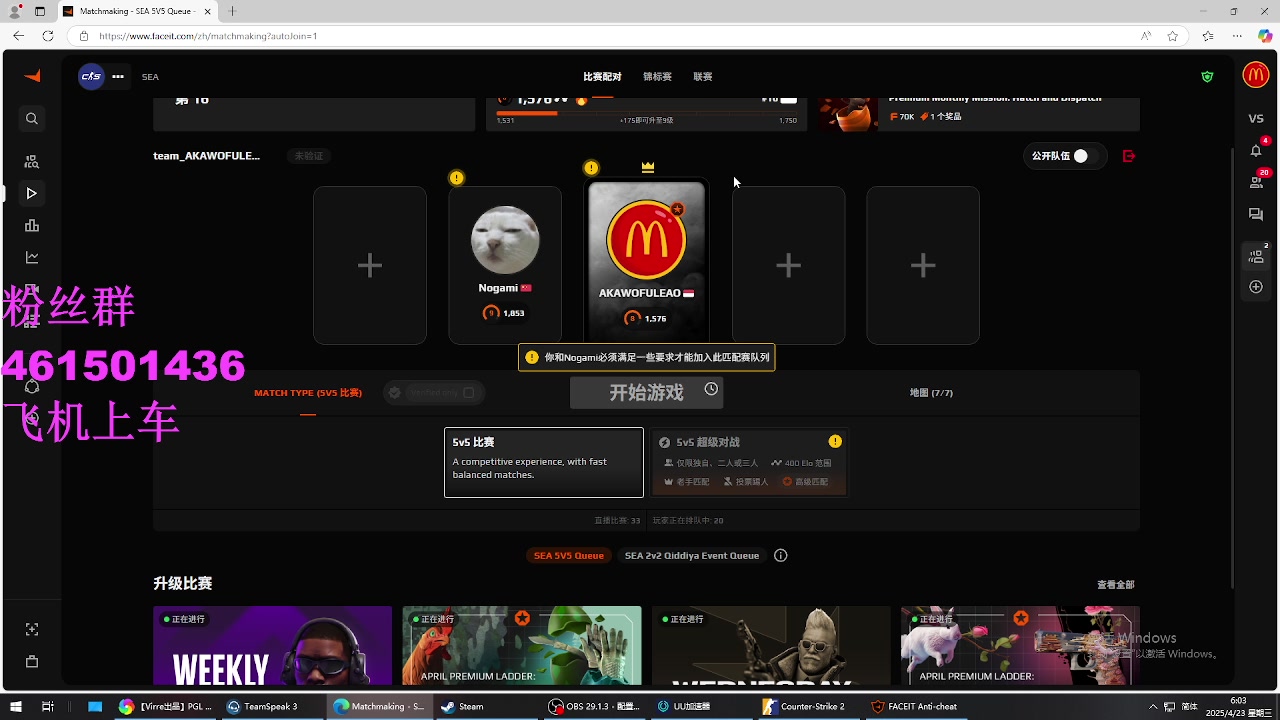The width and height of the screenshot is (1280, 720).
Task: Open Nogami's player card
Action: point(505,265)
